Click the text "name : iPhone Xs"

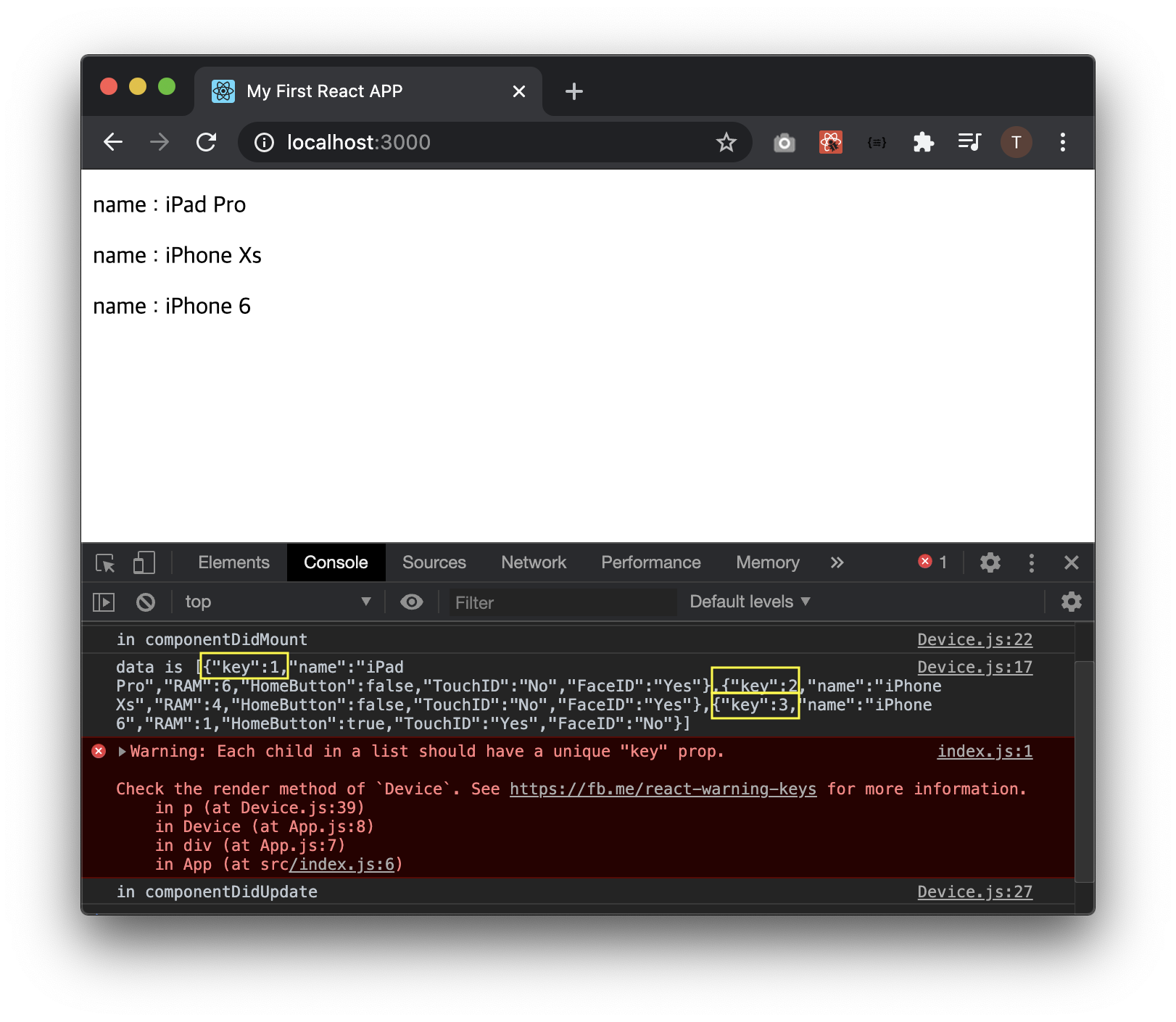[x=178, y=256]
